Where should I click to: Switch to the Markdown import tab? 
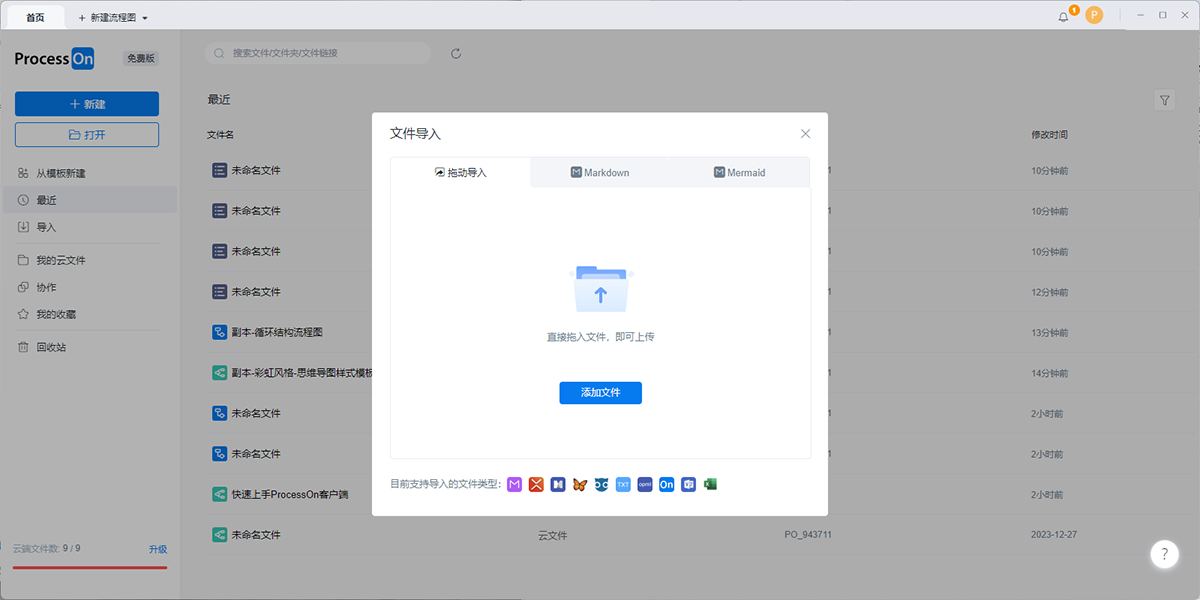[x=600, y=172]
